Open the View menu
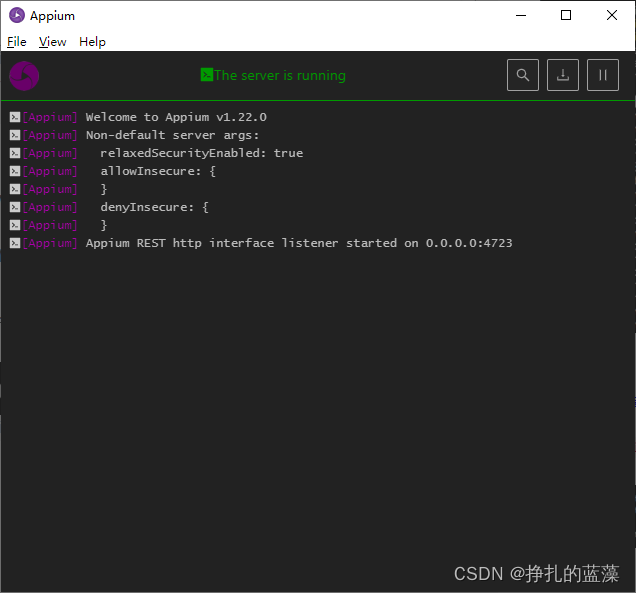The image size is (636, 593). [52, 42]
